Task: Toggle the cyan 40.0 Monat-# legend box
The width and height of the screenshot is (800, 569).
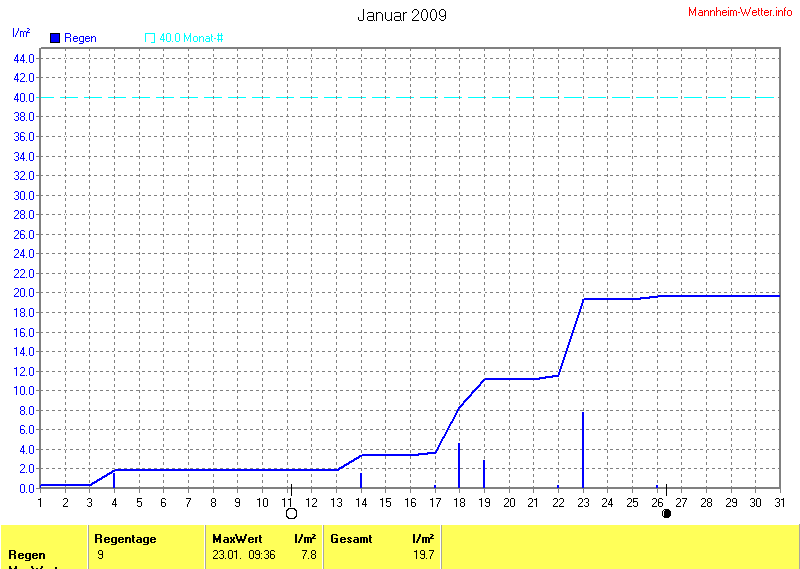Action: click(150, 38)
